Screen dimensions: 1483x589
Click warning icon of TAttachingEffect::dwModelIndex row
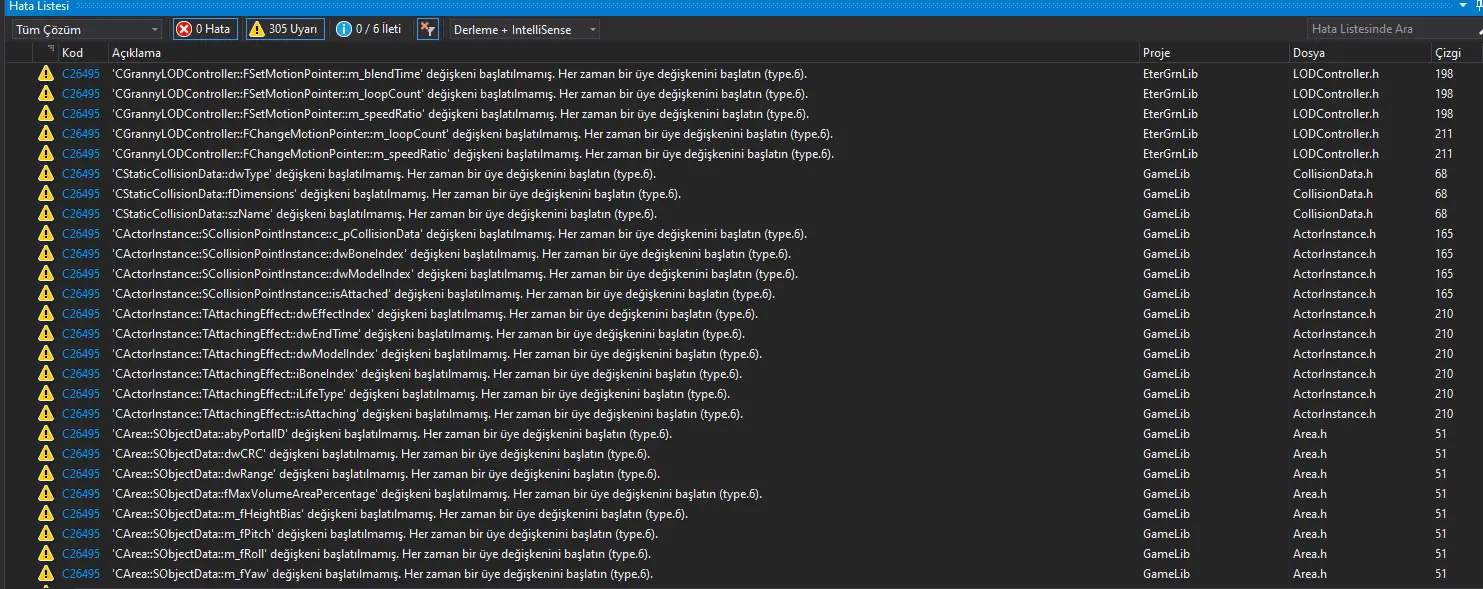tap(45, 354)
